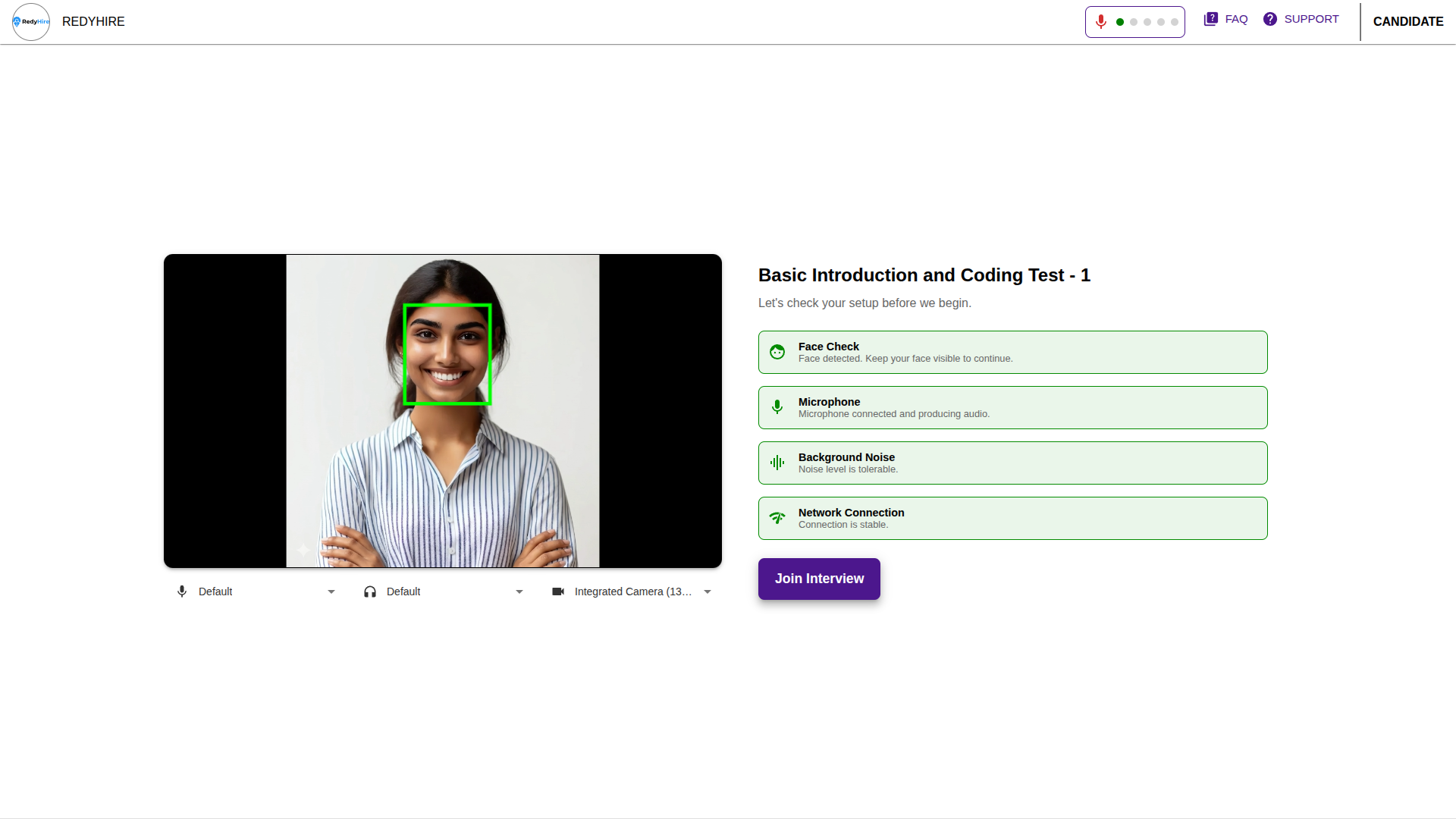Click the red microphone level icon in header

1101,22
